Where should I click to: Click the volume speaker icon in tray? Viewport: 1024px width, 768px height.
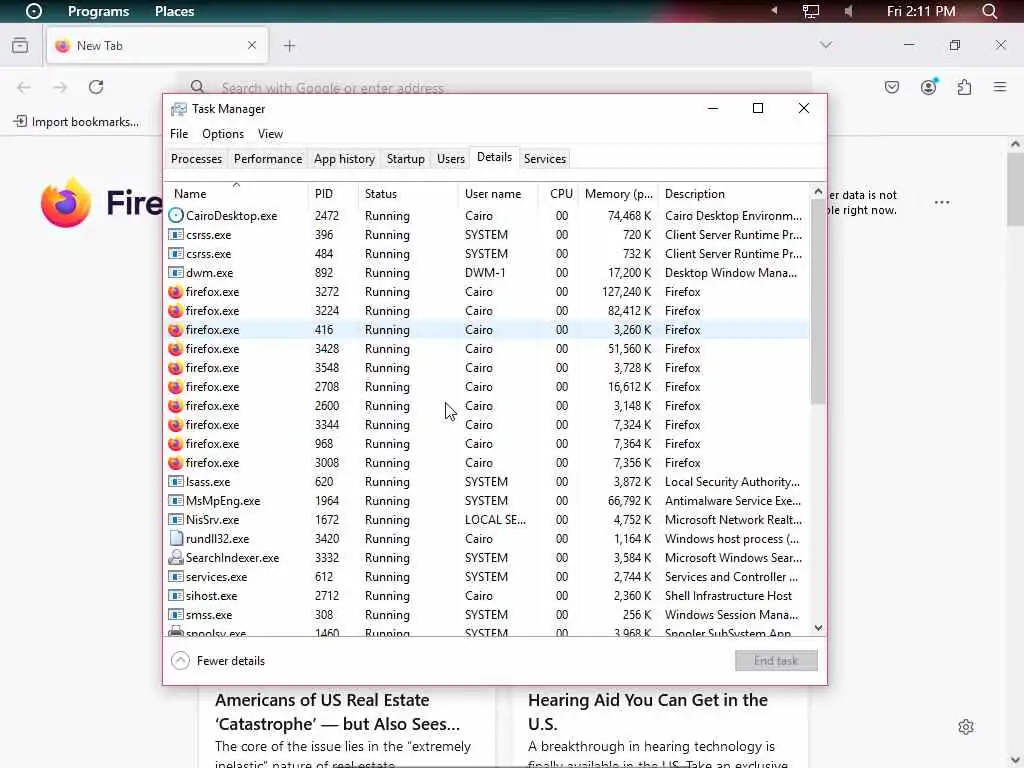click(x=848, y=11)
